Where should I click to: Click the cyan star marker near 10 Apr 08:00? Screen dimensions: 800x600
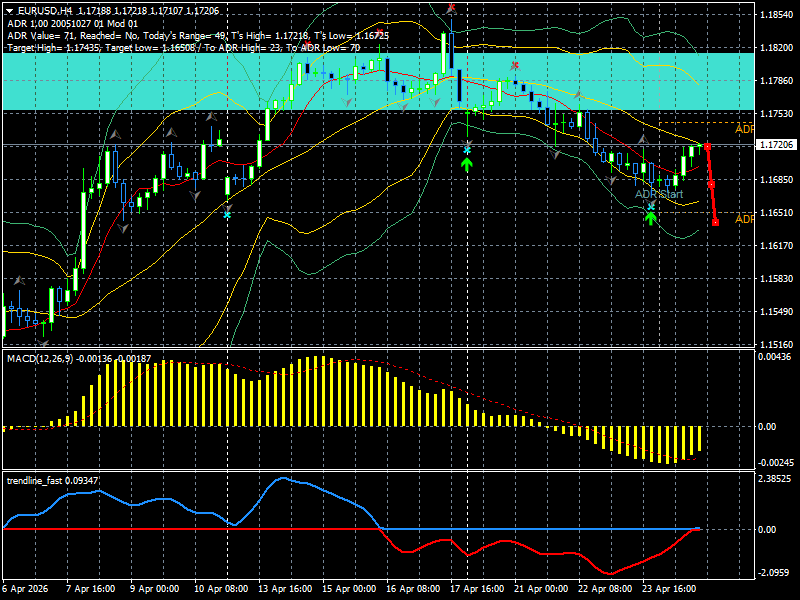point(227,215)
